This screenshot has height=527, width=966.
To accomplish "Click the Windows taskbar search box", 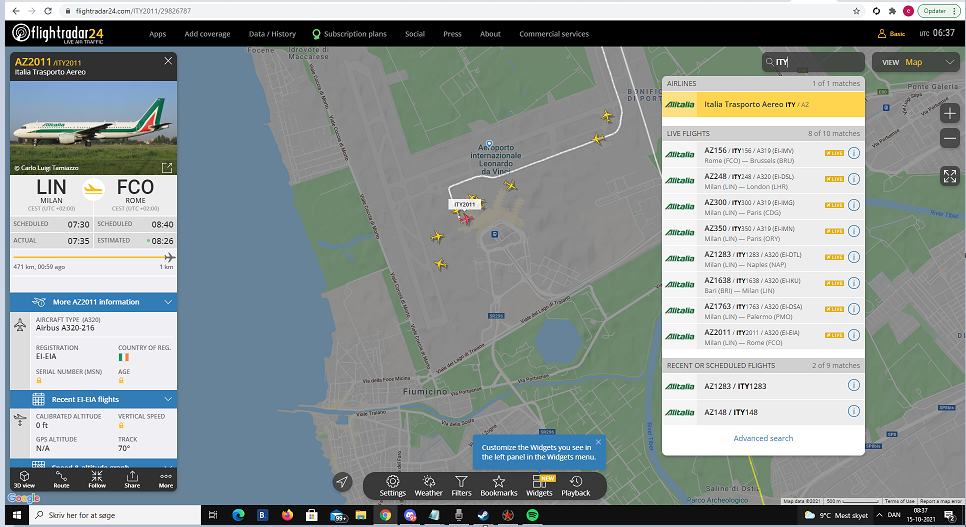I will 116,515.
